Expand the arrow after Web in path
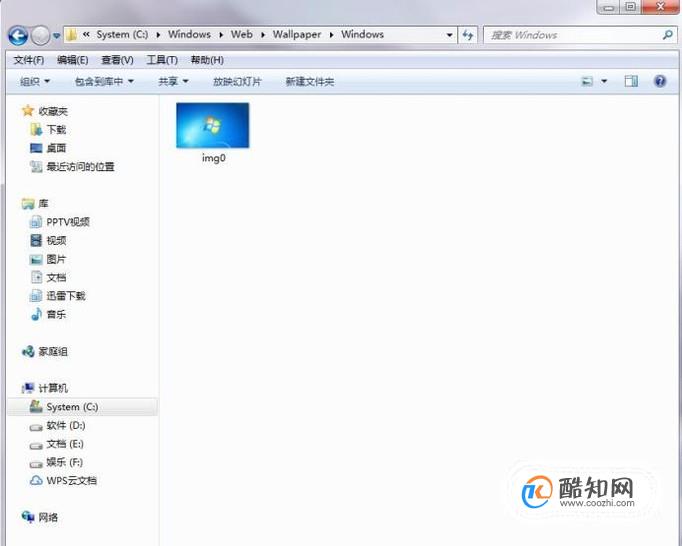Viewport: 682px width, 546px height. [x=263, y=35]
